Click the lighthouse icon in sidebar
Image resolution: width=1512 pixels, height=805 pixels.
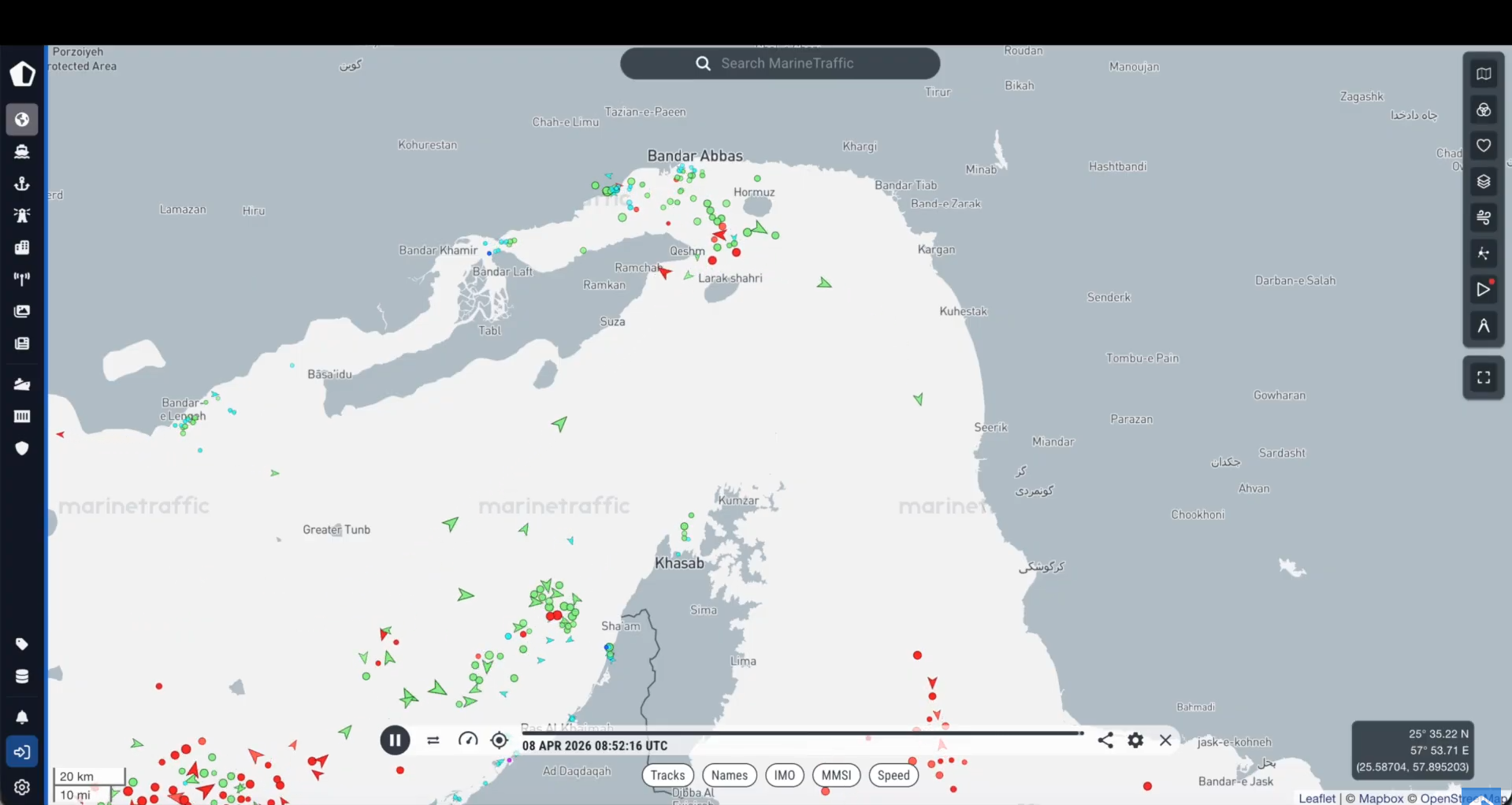(22, 216)
